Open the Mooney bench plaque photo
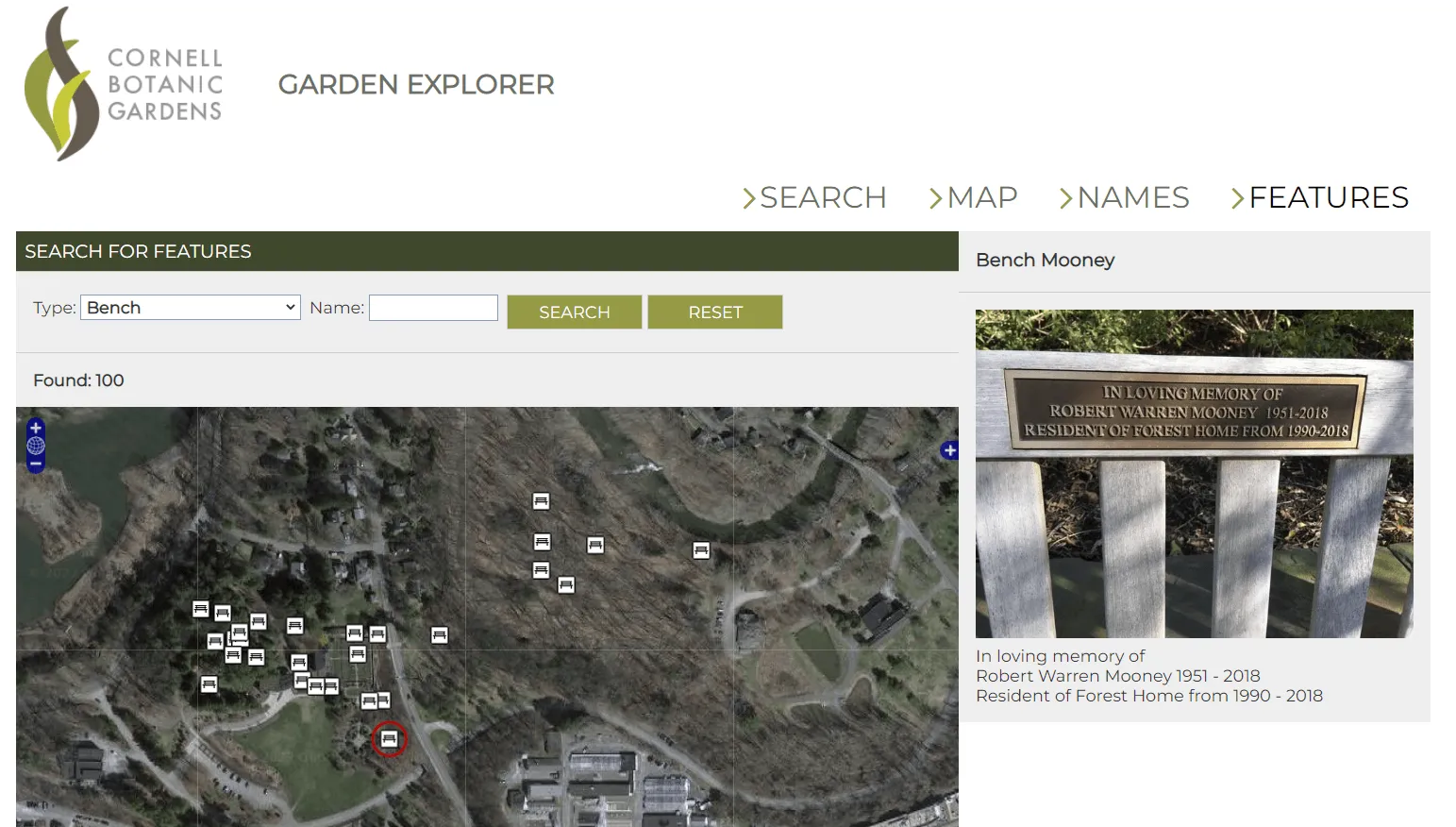Image resolution: width=1456 pixels, height=827 pixels. (x=1195, y=474)
